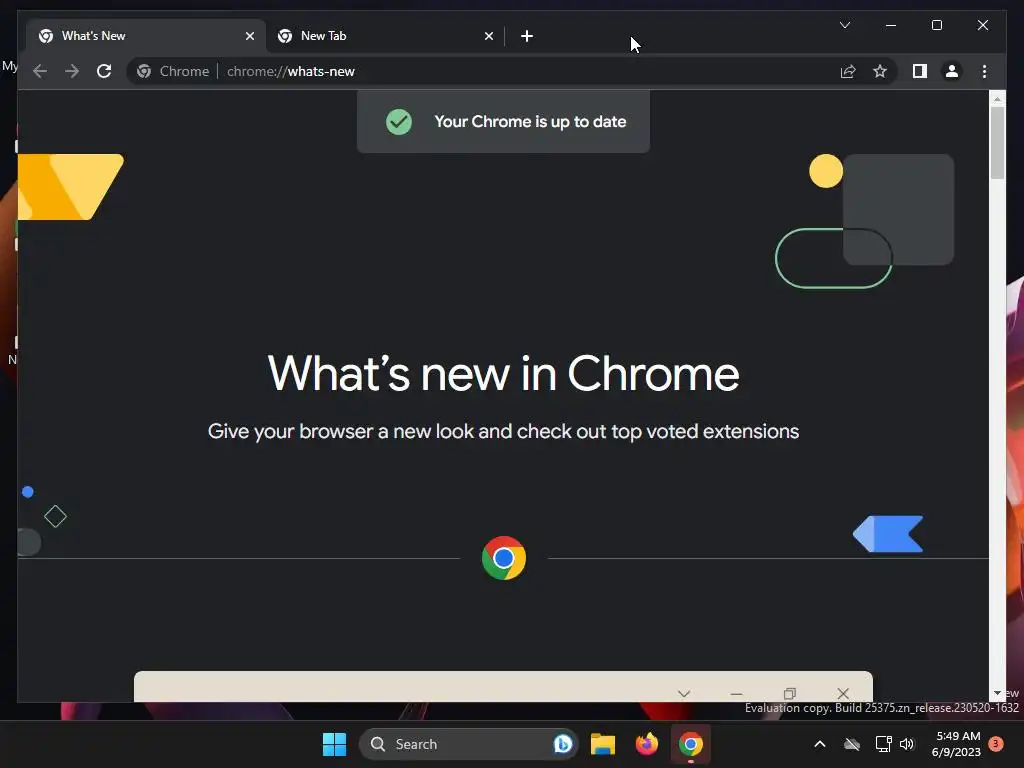
Task: Launch Firefox from the taskbar
Action: click(647, 744)
